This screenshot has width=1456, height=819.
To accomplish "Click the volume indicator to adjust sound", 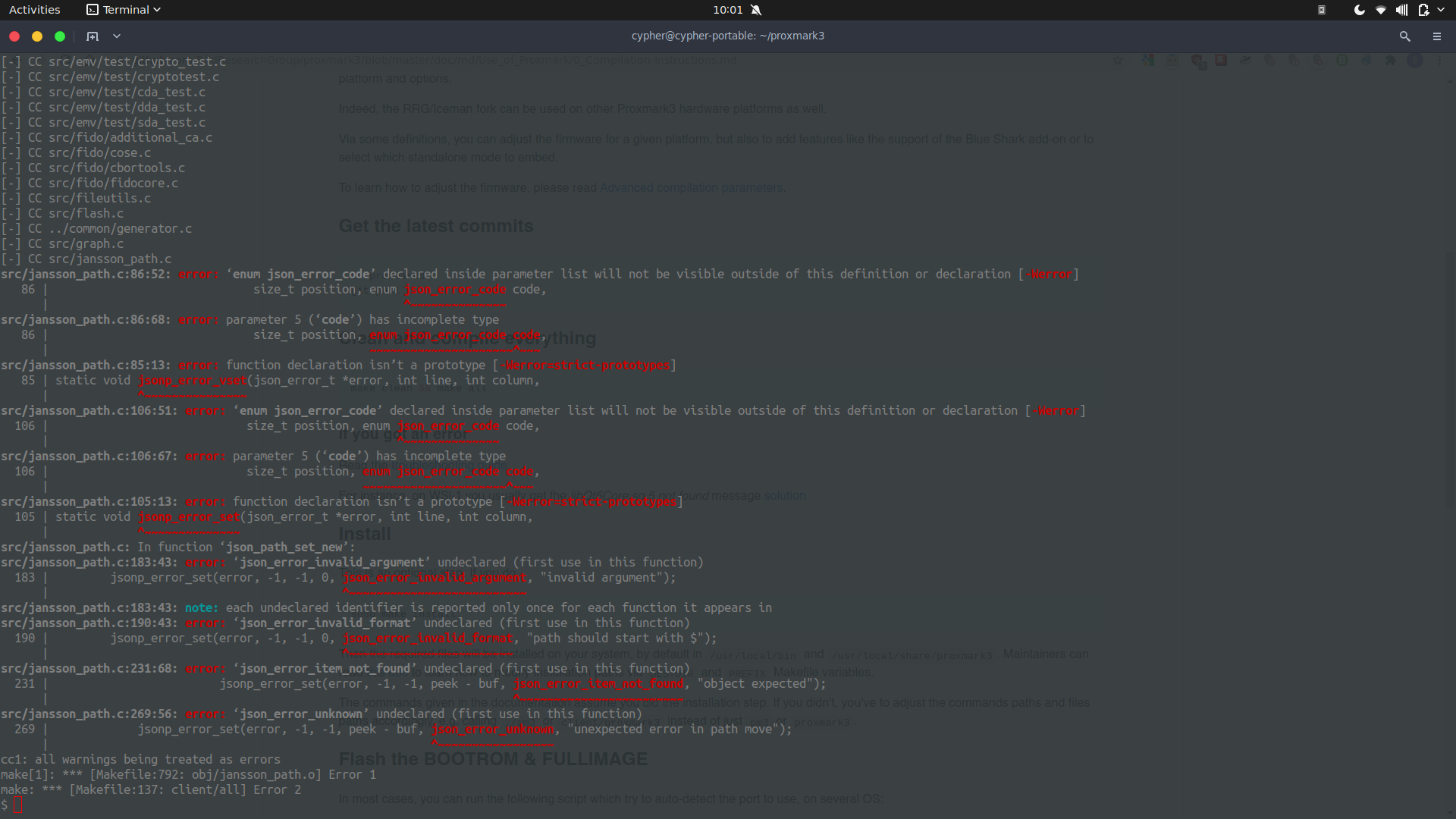I will [x=1401, y=10].
